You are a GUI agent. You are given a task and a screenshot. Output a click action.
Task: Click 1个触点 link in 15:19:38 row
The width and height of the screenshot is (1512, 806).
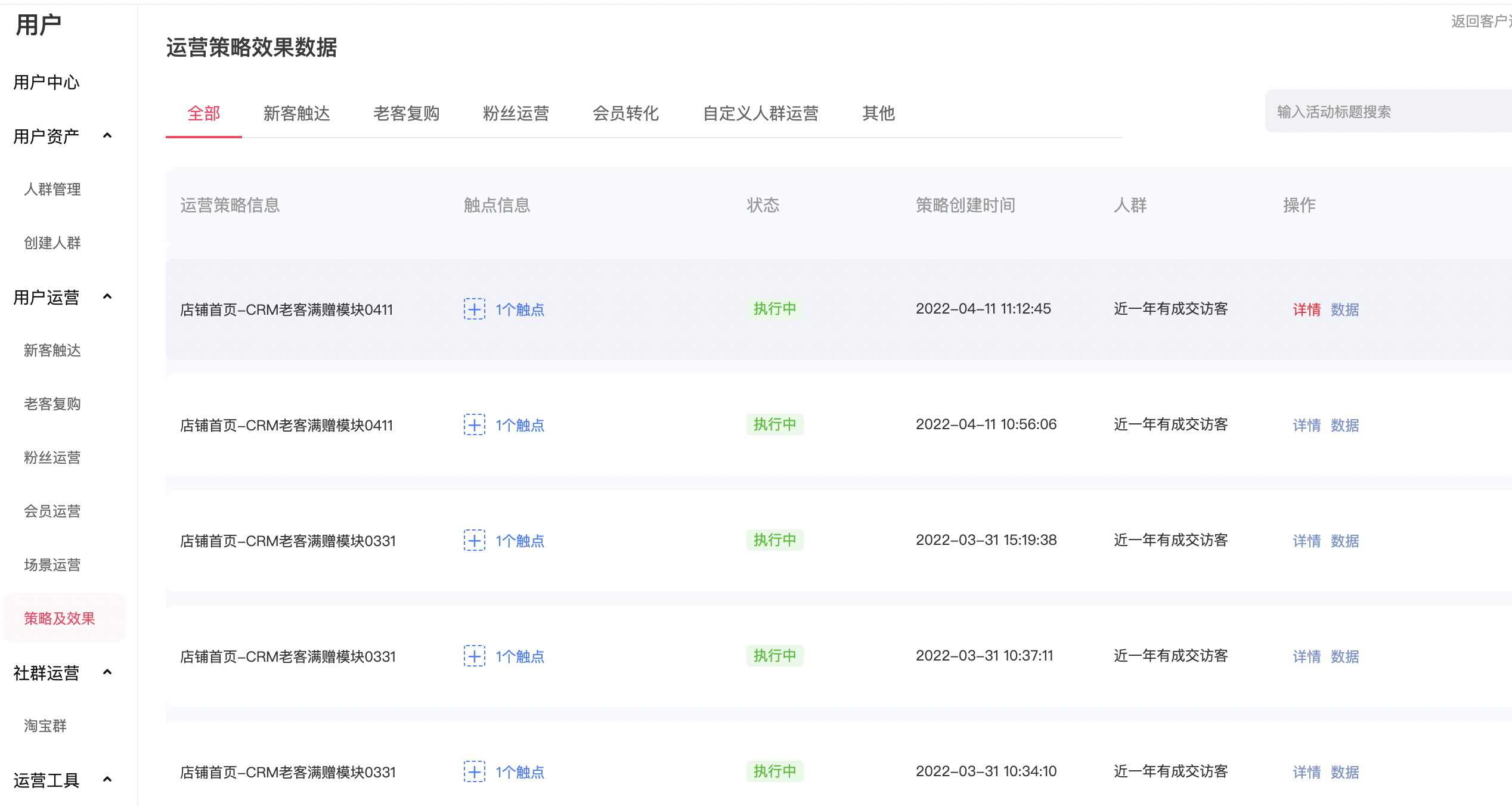520,541
